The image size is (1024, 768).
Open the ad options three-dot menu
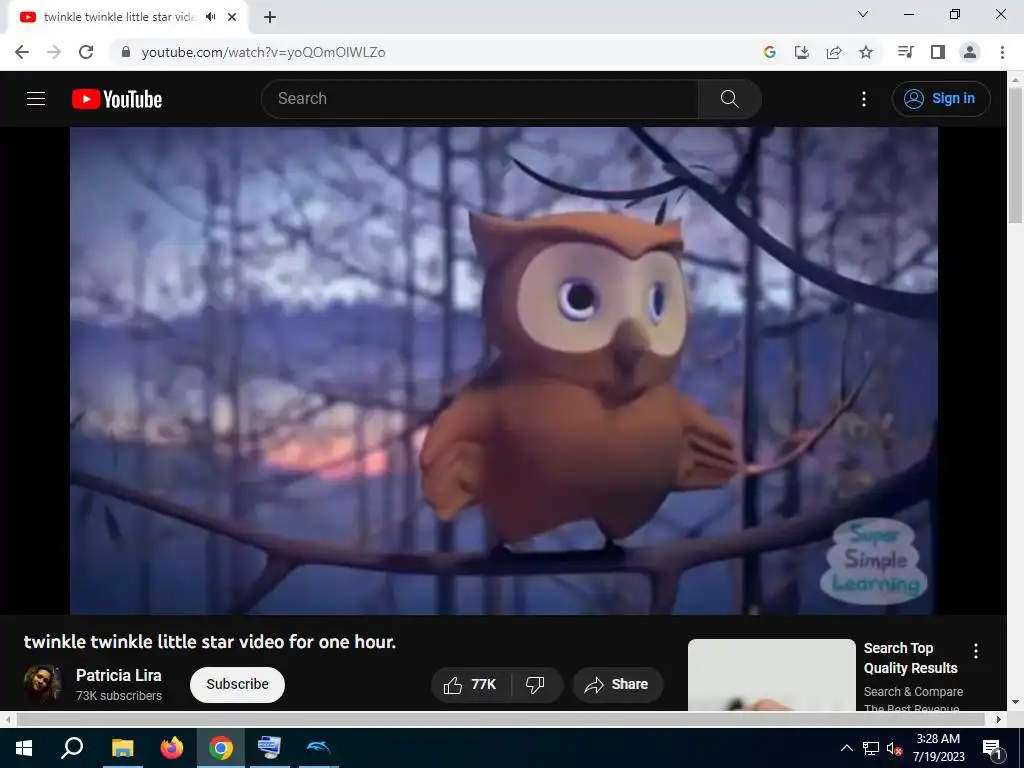[976, 650]
